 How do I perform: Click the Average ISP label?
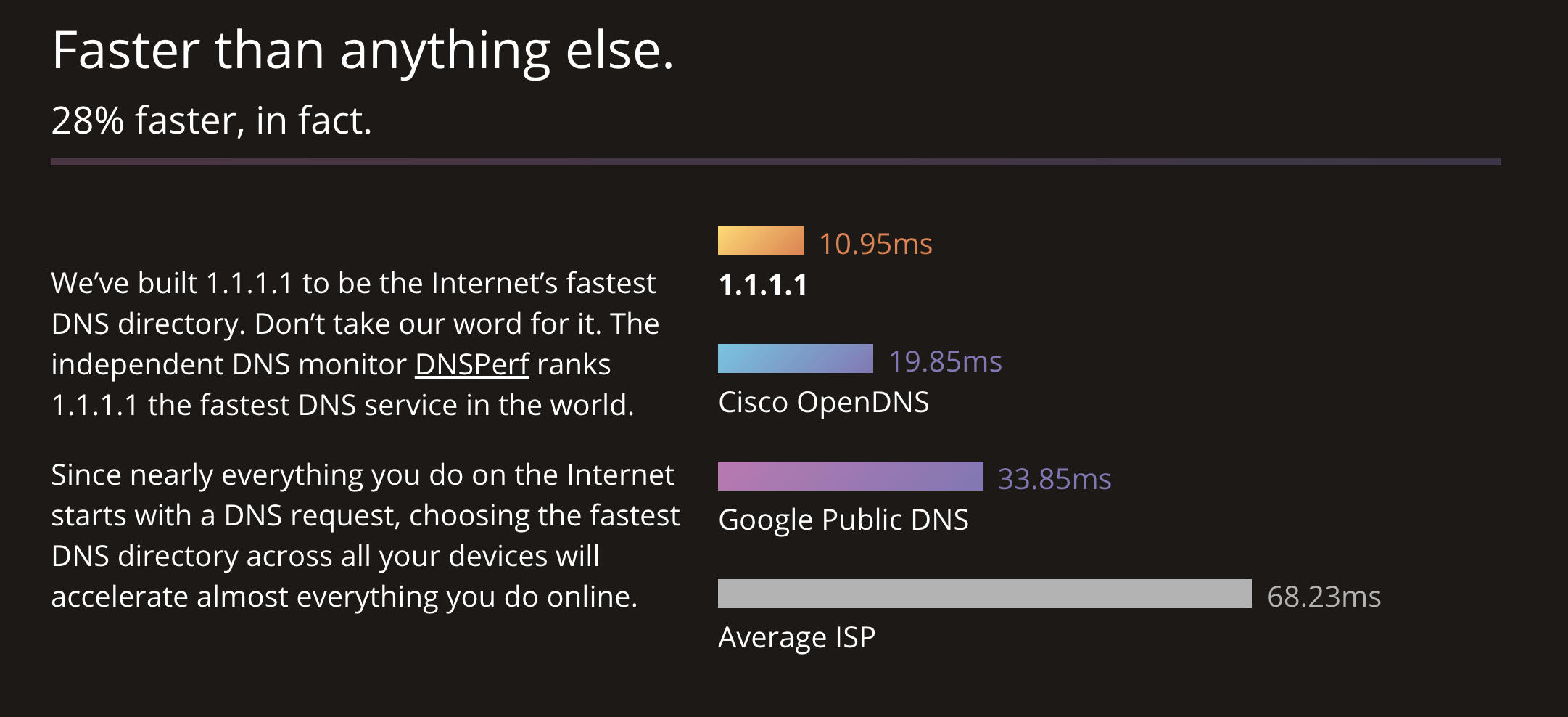pos(796,637)
